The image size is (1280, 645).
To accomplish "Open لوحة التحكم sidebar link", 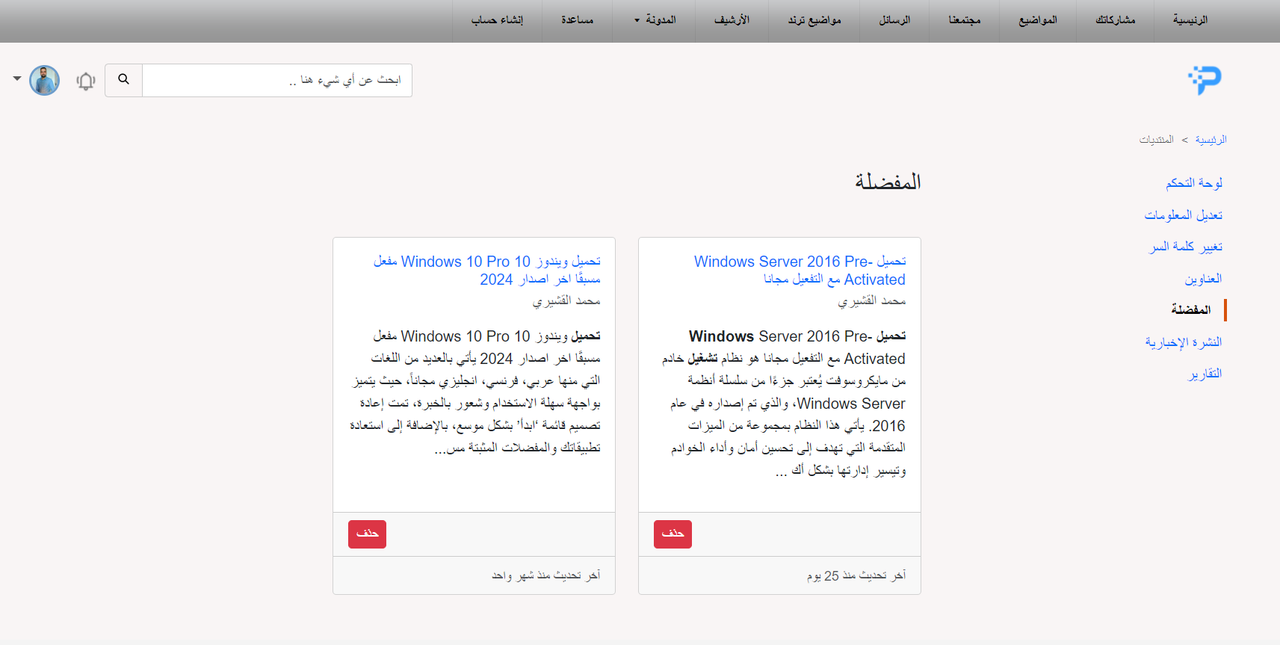I will [x=1194, y=184].
